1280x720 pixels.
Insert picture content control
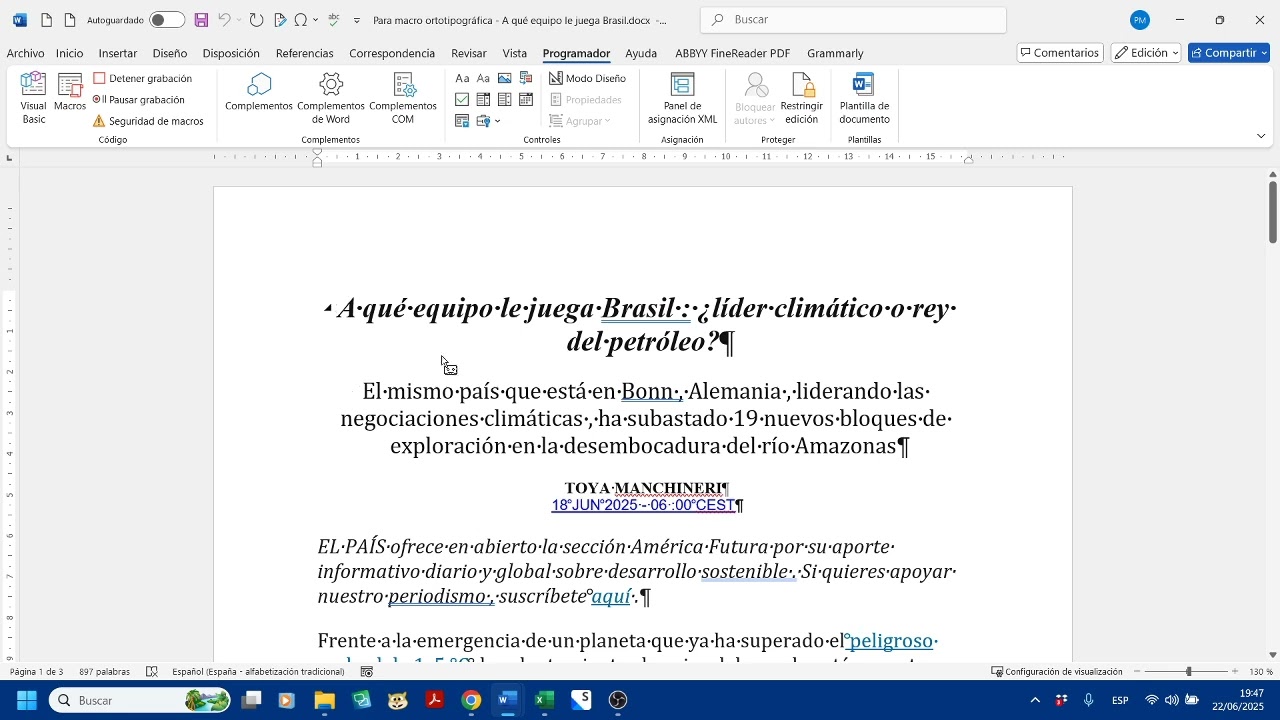click(505, 78)
